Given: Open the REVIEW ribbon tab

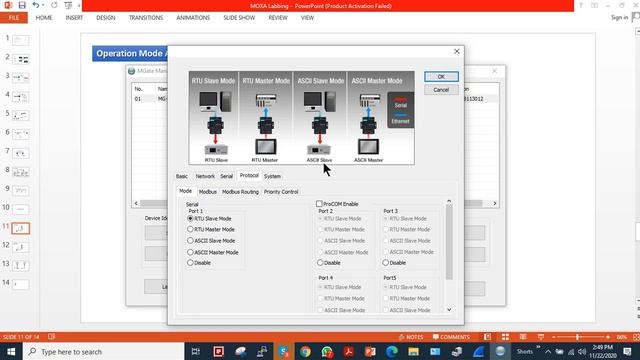Looking at the screenshot, I should click(278, 18).
